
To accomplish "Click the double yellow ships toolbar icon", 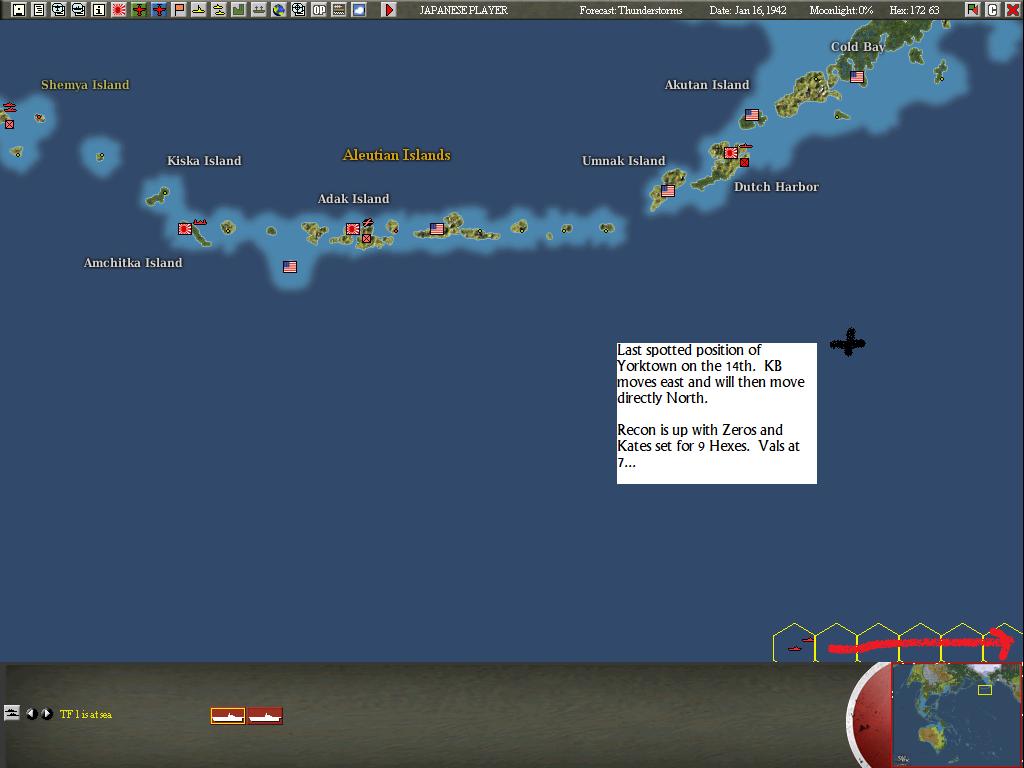I will [x=219, y=10].
